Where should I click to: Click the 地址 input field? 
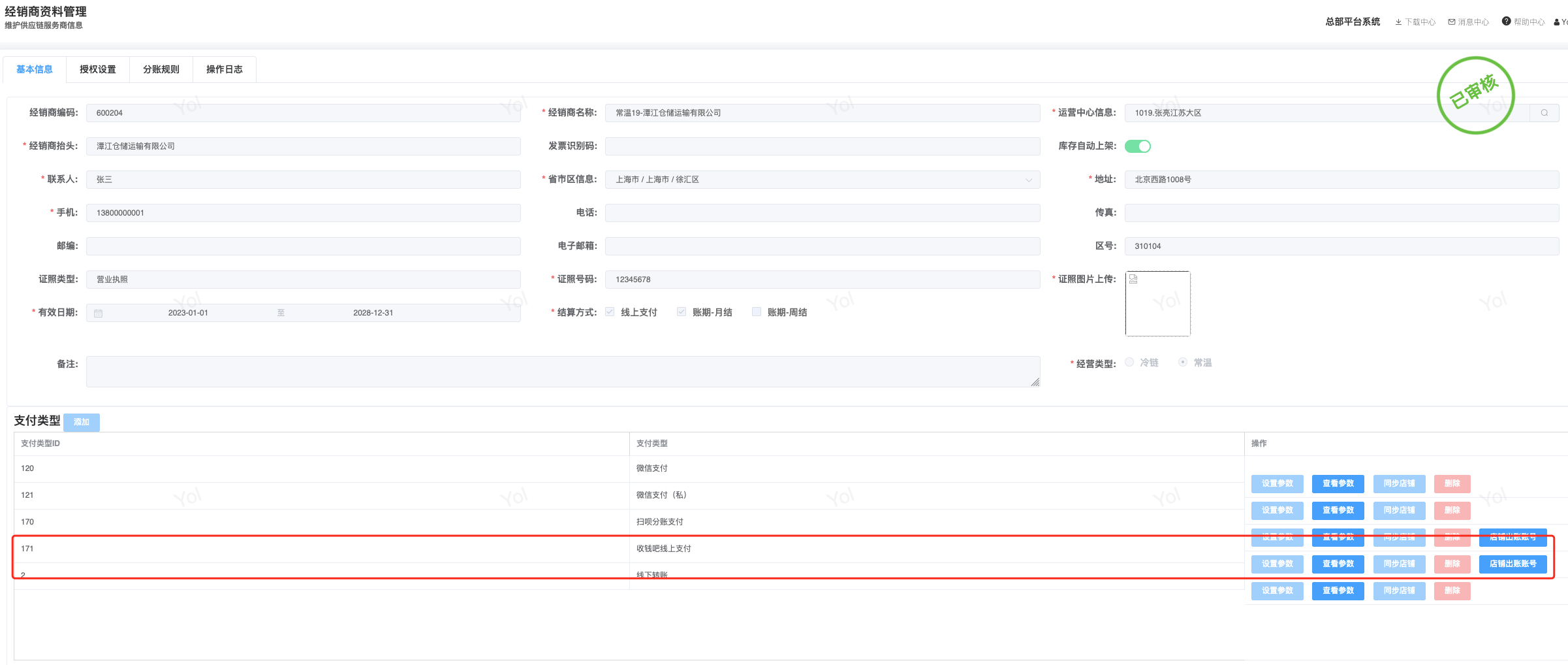pos(1341,180)
